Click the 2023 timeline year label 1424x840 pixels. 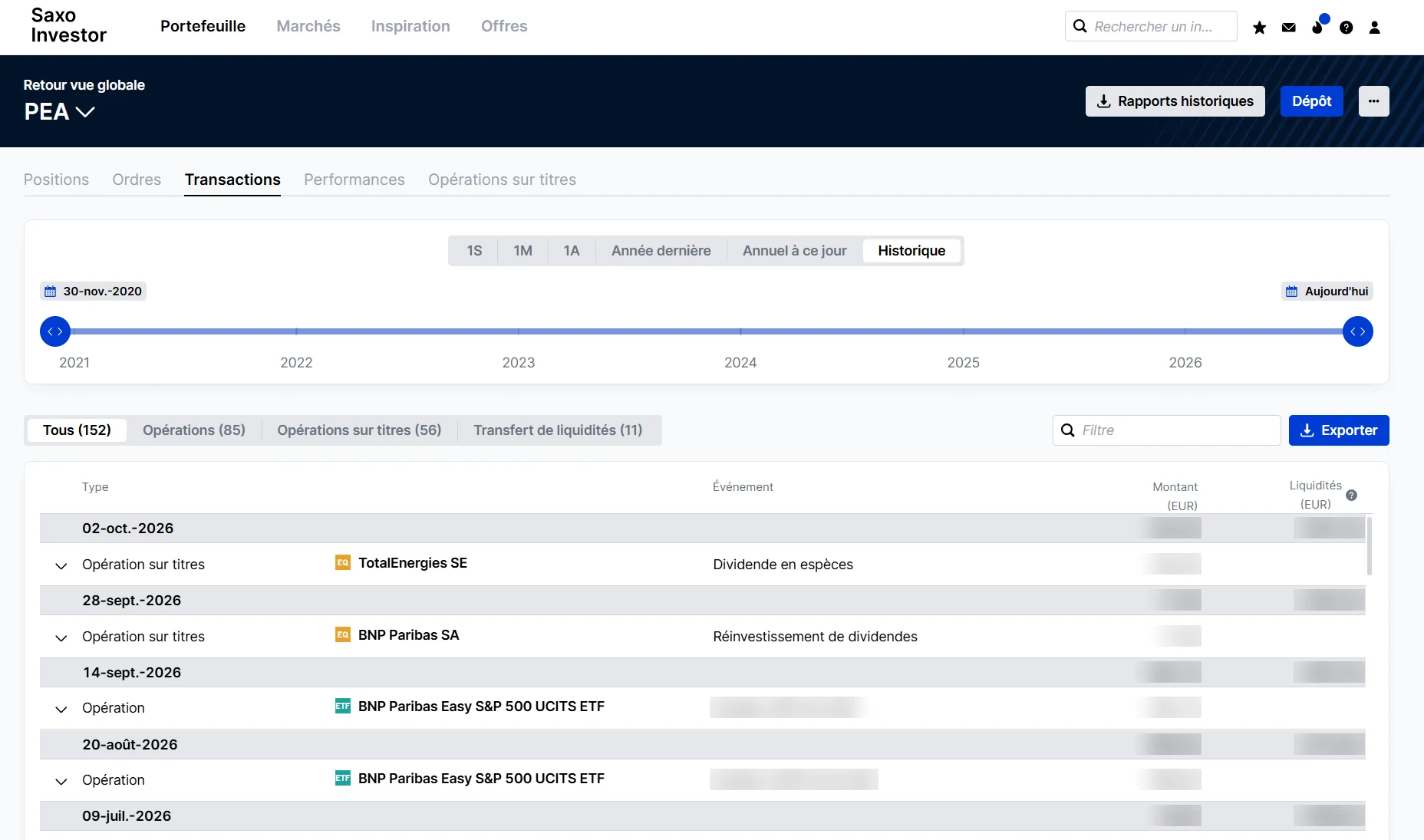point(519,363)
